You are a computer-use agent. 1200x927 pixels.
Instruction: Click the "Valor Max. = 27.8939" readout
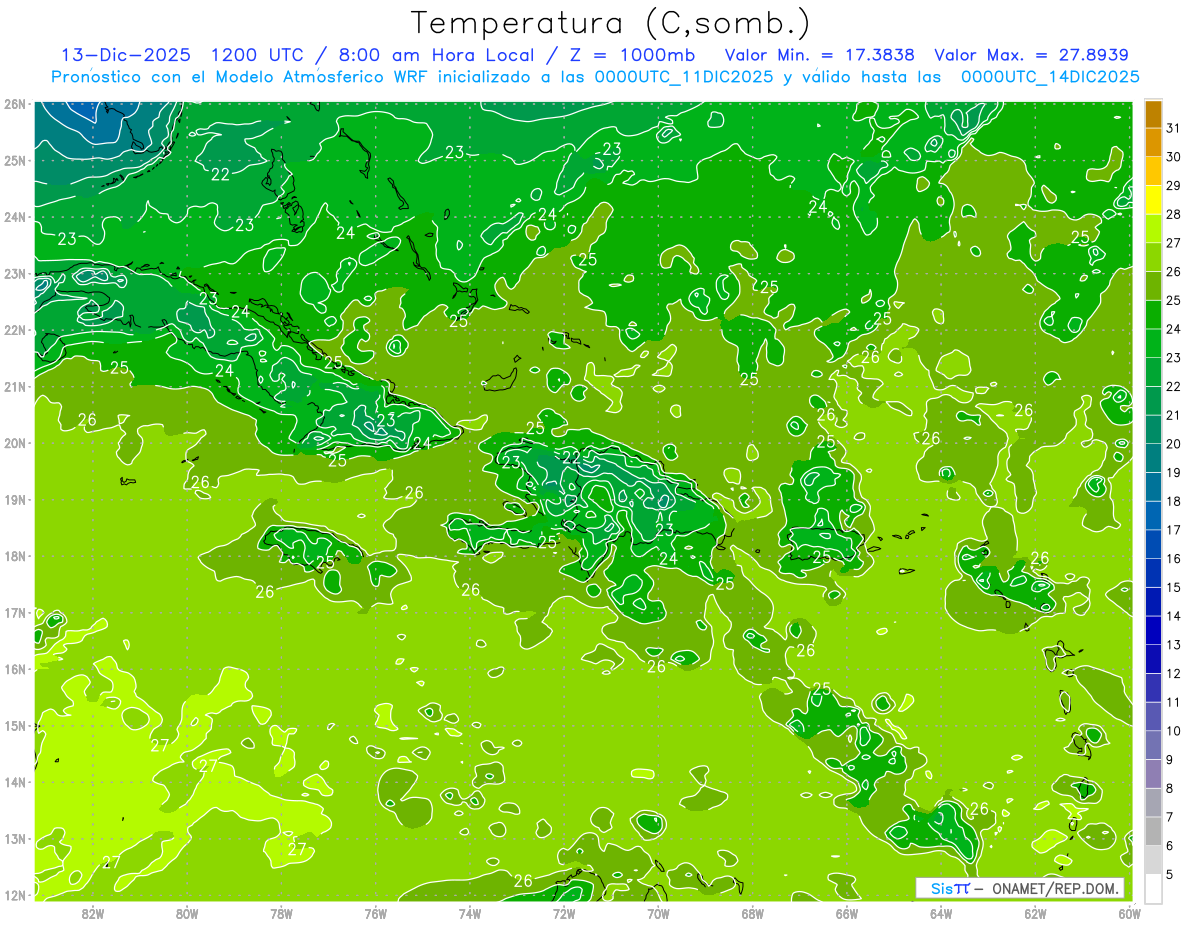pyautogui.click(x=1032, y=55)
